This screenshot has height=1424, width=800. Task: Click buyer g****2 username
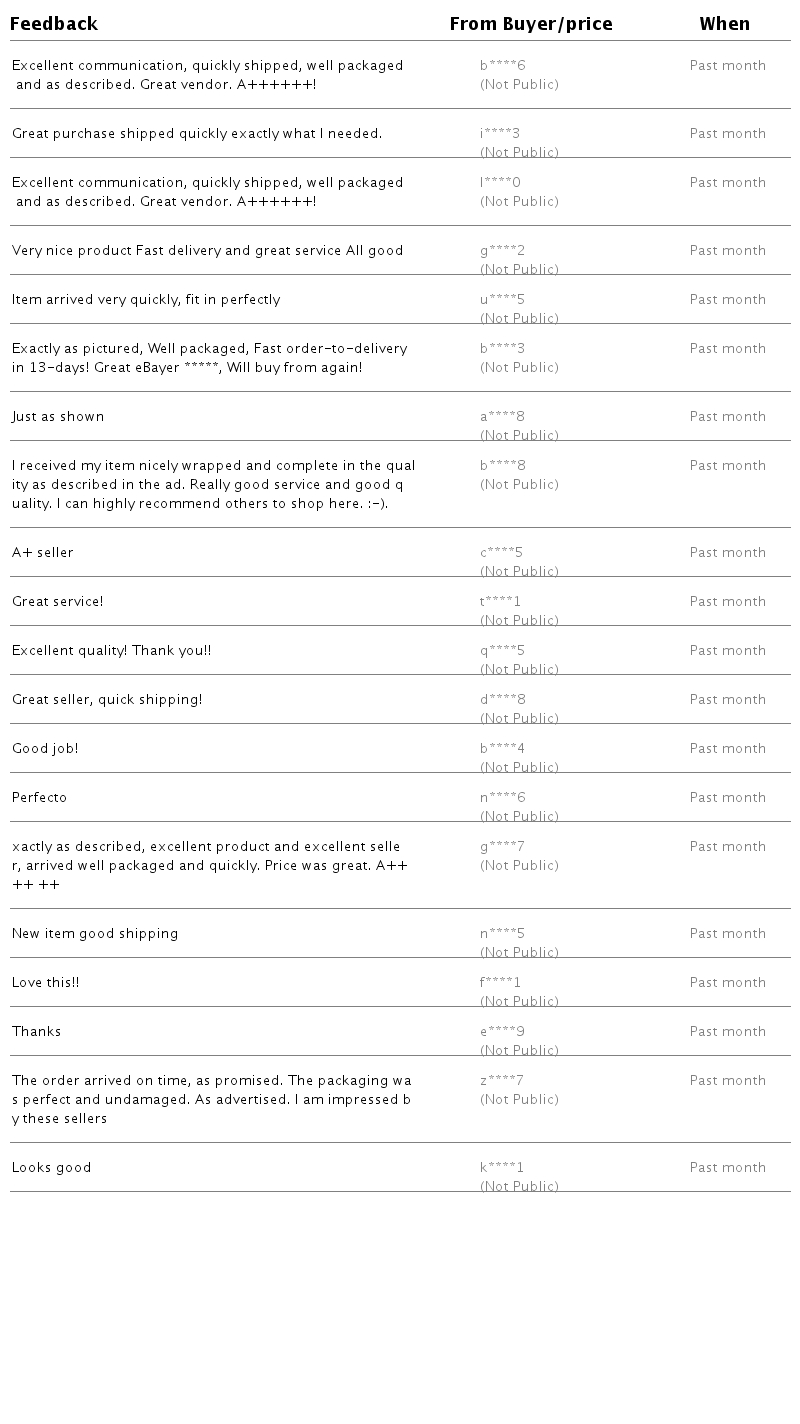pyautogui.click(x=502, y=251)
